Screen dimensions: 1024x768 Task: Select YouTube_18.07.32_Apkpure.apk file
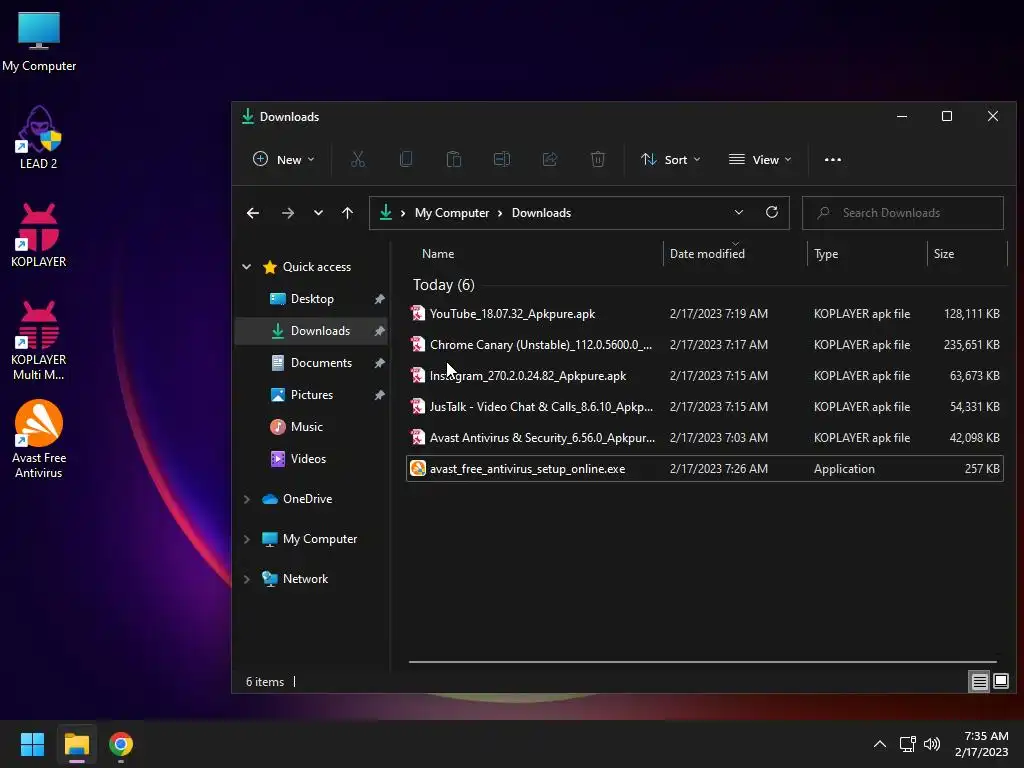pyautogui.click(x=705, y=314)
